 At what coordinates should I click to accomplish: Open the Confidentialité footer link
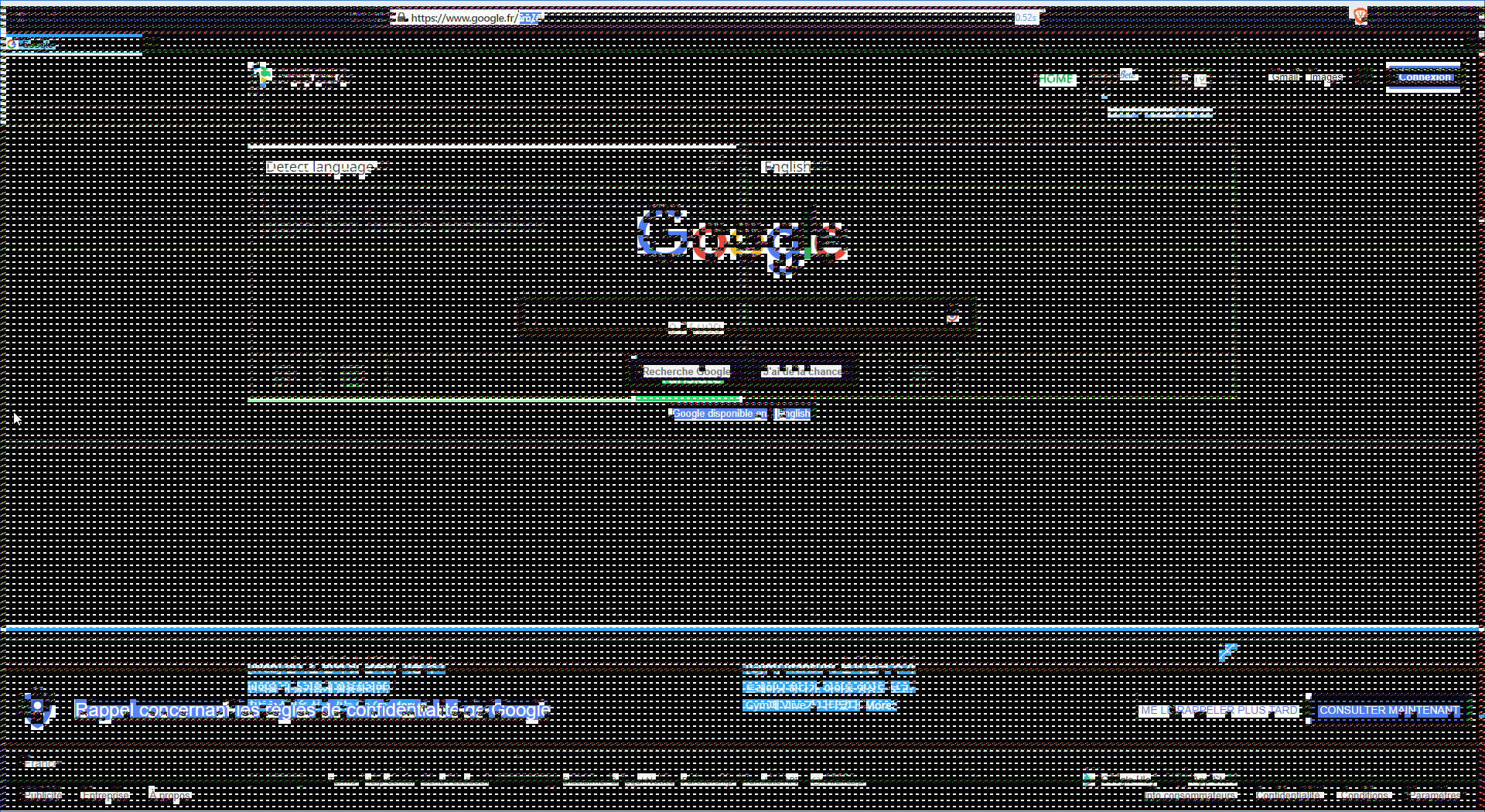pyautogui.click(x=1289, y=795)
